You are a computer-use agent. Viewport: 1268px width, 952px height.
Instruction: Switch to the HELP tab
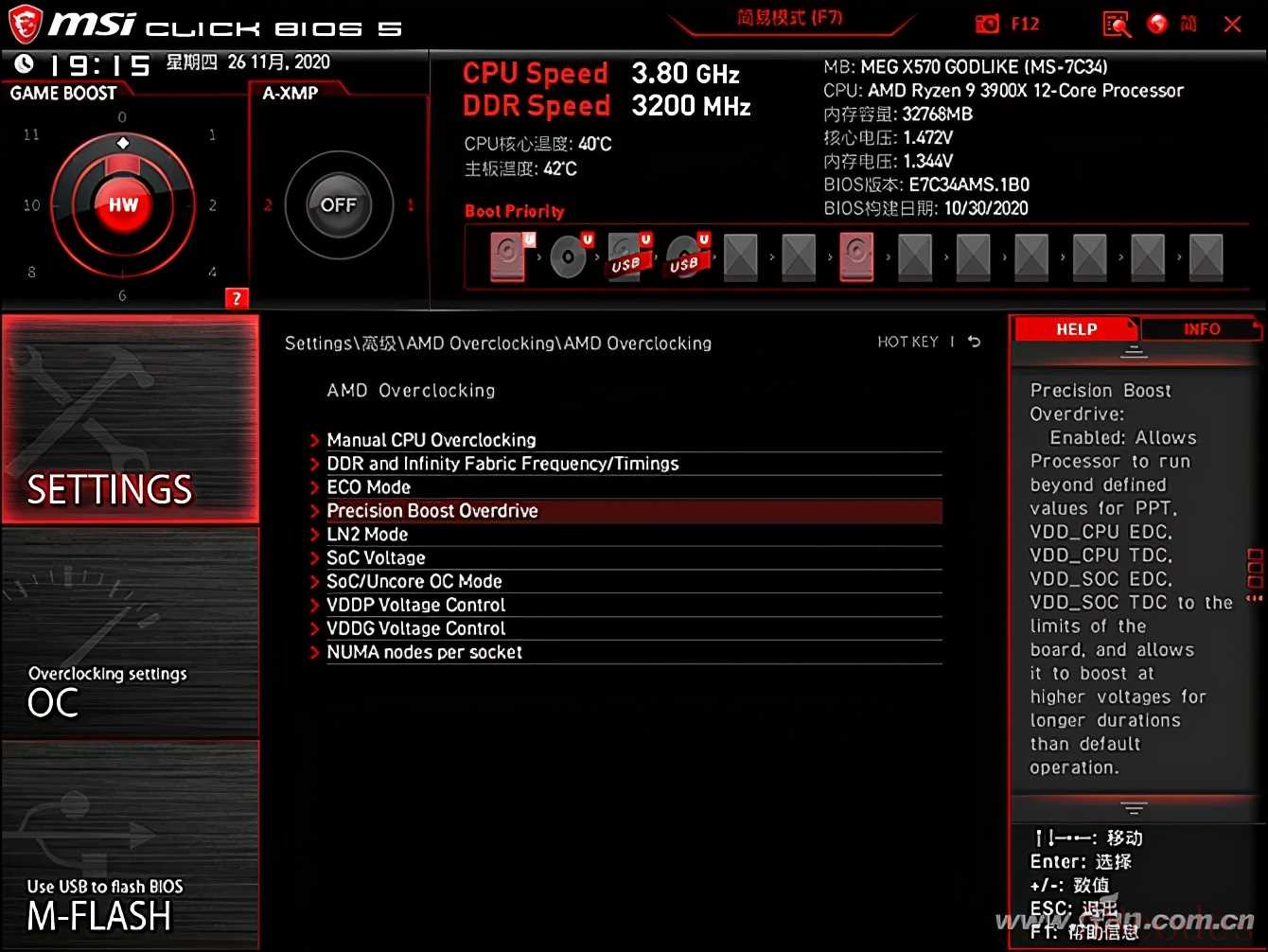point(1076,329)
